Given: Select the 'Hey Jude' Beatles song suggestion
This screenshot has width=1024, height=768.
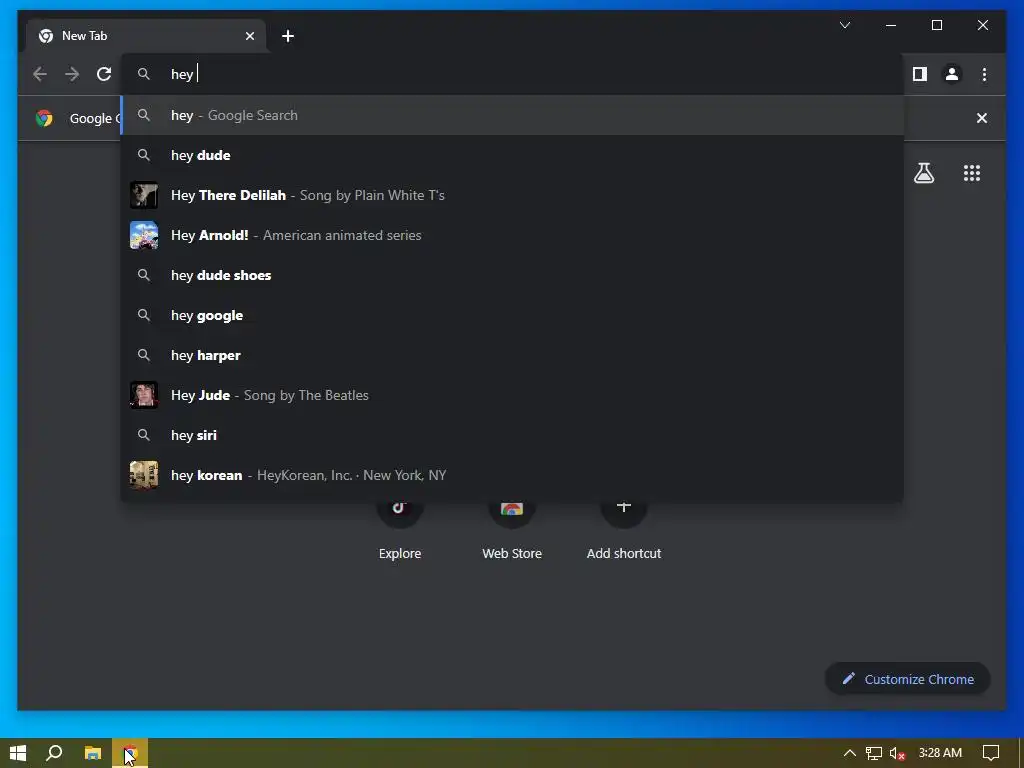Looking at the screenshot, I should [513, 395].
